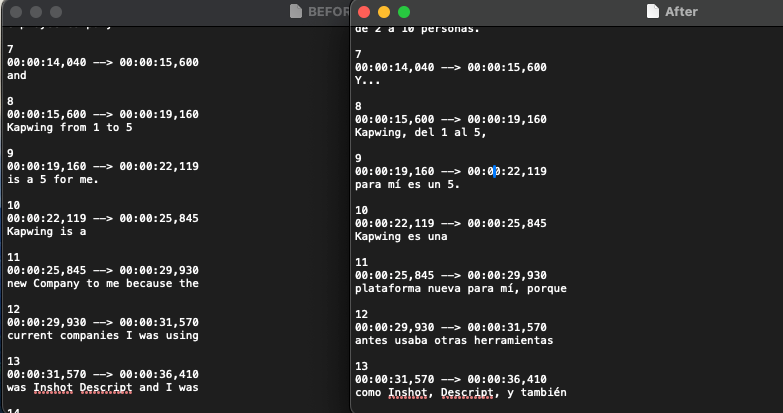Maximize the After window with the green button
783x413 pixels.
[x=404, y=12]
